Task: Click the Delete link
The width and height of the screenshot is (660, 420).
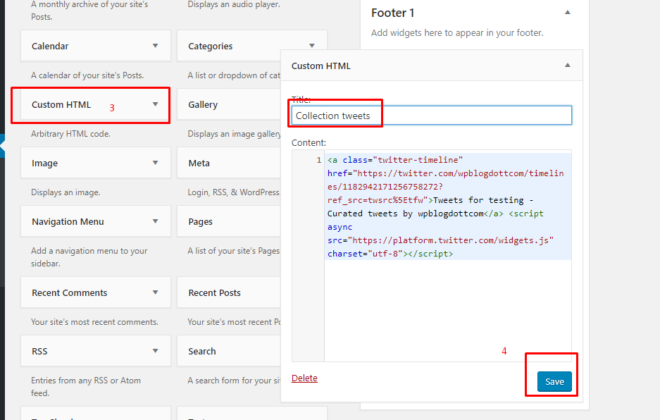Action: click(304, 378)
